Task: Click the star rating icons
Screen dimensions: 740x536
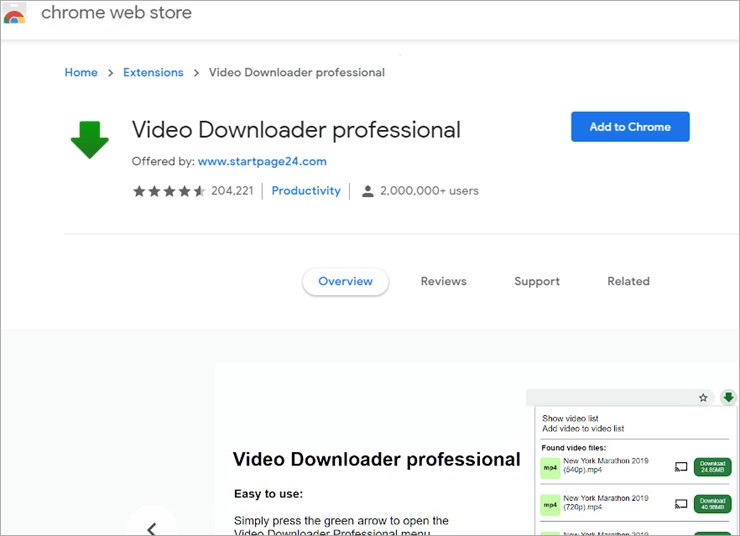Action: click(169, 191)
